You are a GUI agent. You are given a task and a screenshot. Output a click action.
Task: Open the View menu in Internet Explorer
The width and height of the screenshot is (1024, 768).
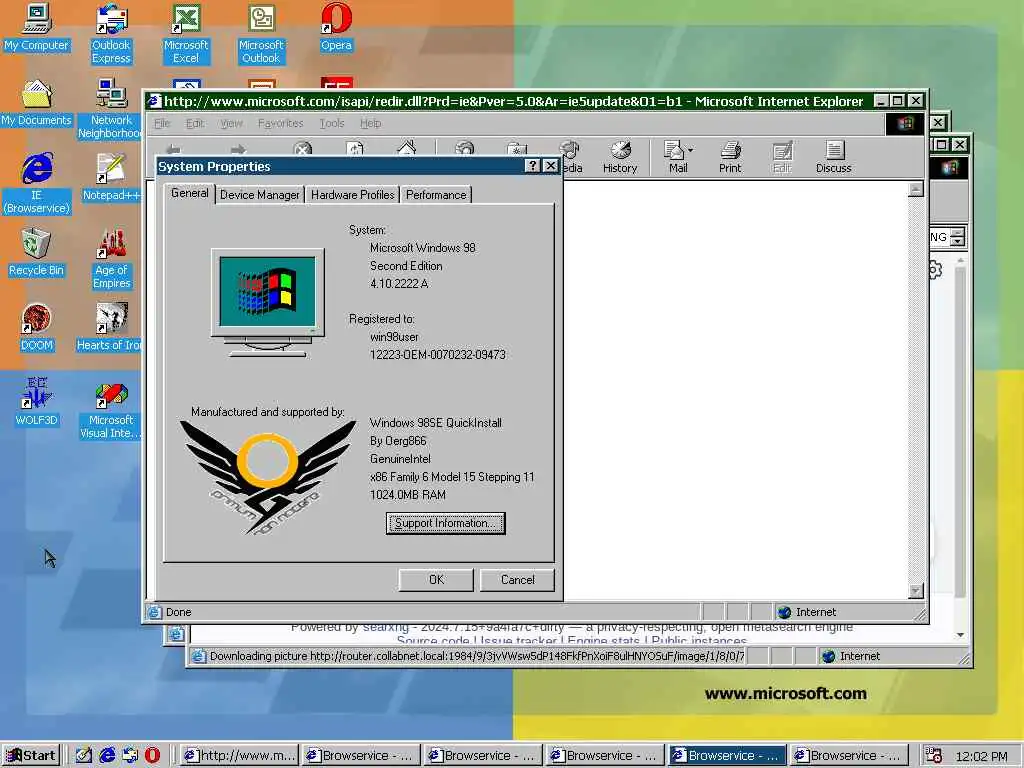tap(231, 123)
